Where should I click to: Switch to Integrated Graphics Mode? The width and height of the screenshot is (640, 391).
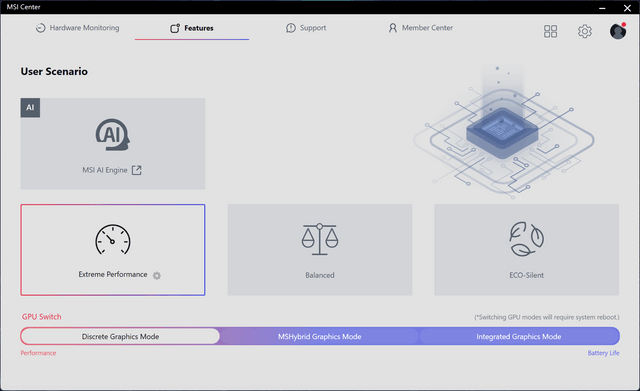click(x=519, y=336)
